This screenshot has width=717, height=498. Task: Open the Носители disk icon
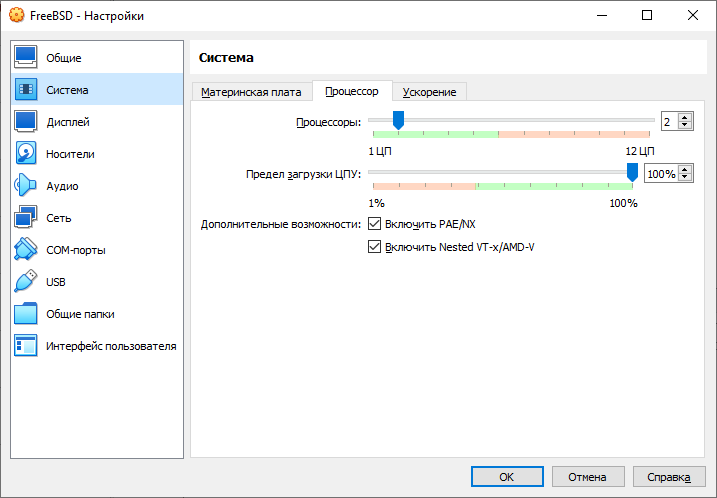pyautogui.click(x=26, y=154)
